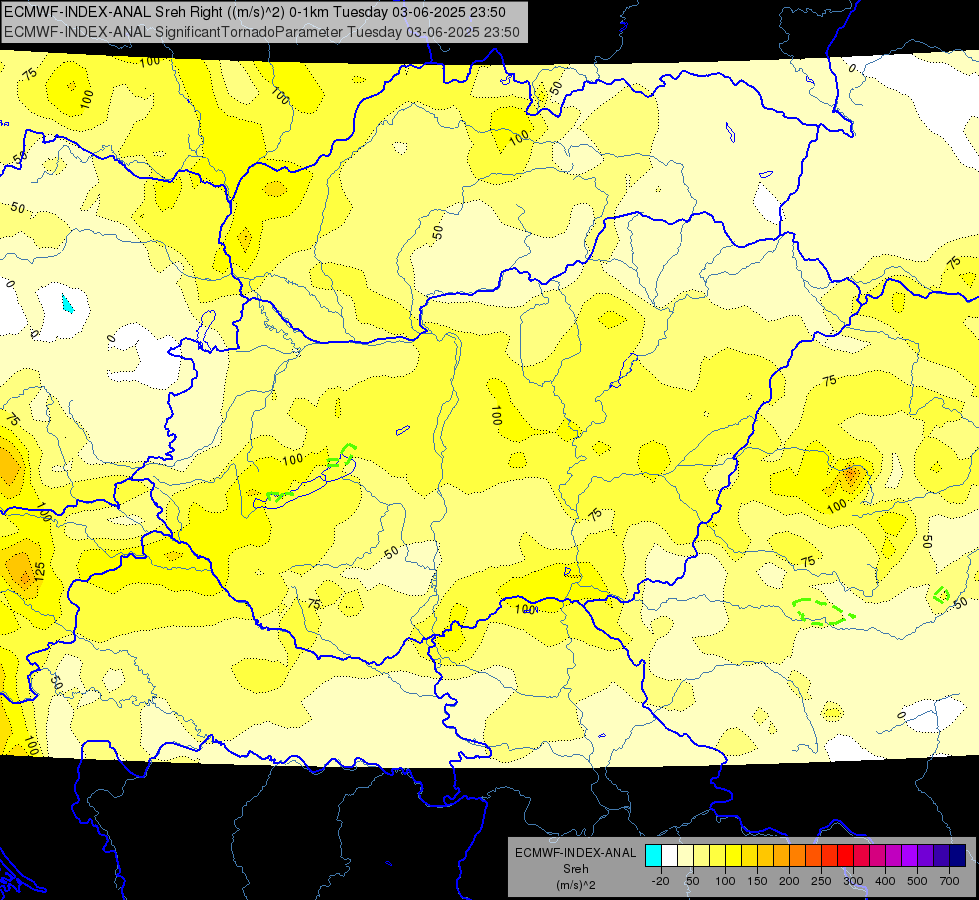This screenshot has height=900, width=979.
Task: Click the 700 tick label in legend
Action: pyautogui.click(x=950, y=881)
